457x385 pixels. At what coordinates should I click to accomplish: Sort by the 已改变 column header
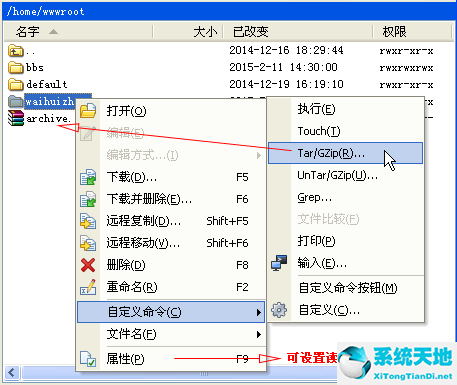tap(298, 32)
